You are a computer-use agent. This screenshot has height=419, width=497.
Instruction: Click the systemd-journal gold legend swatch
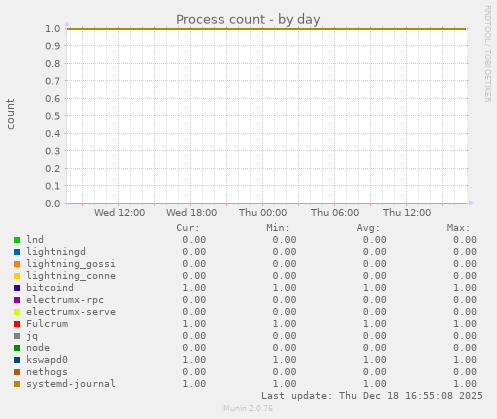click(x=17, y=384)
